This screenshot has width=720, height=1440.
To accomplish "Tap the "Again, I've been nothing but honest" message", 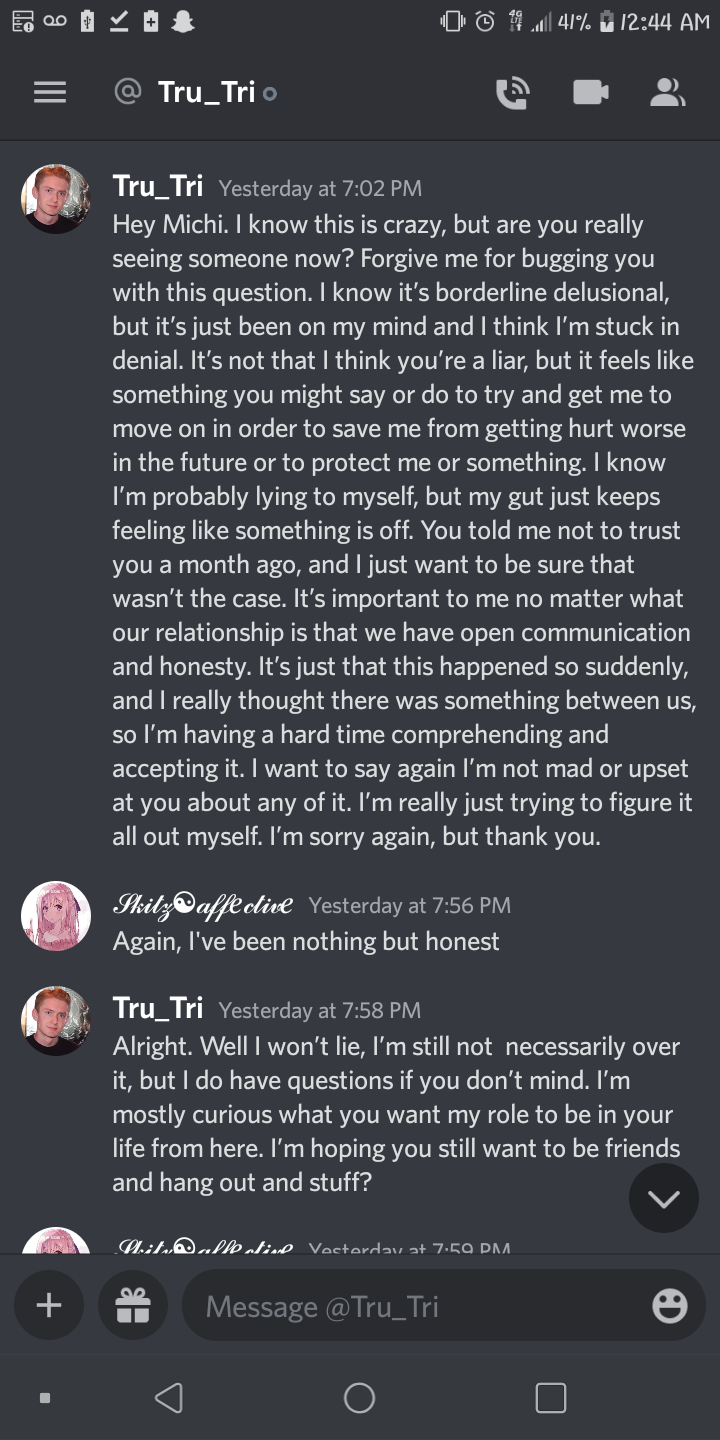I will (x=306, y=941).
